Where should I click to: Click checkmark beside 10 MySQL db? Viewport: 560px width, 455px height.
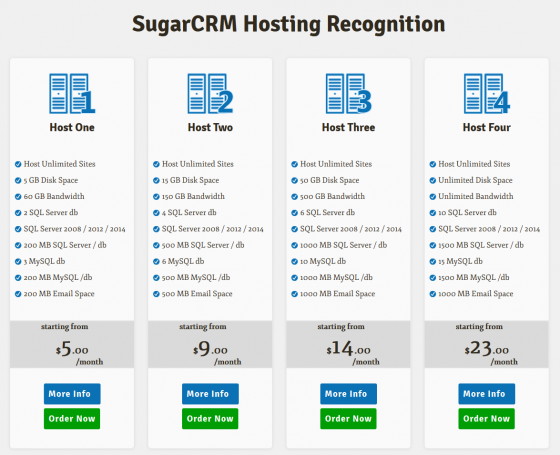(294, 262)
